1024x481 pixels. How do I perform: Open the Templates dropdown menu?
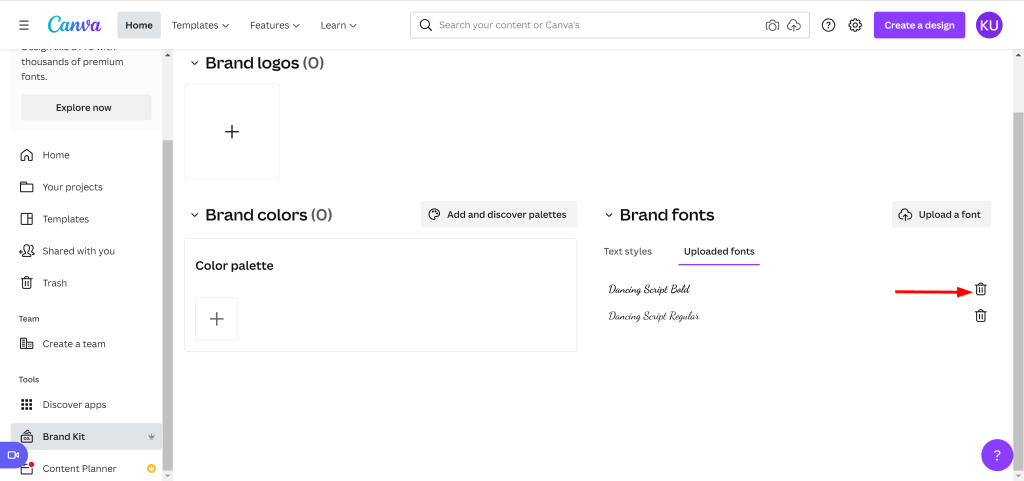(x=200, y=25)
